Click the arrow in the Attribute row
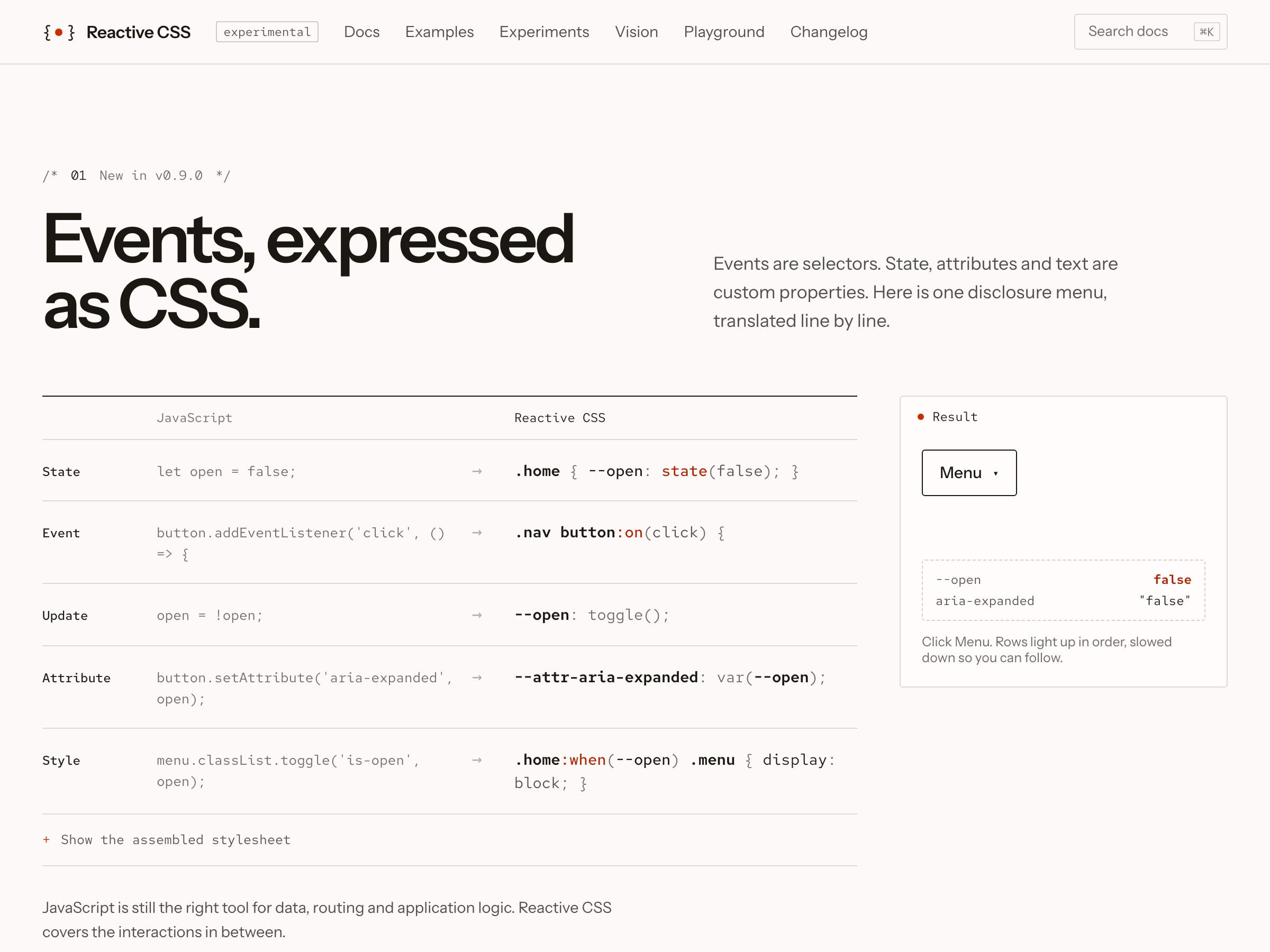Image resolution: width=1270 pixels, height=952 pixels. coord(477,677)
